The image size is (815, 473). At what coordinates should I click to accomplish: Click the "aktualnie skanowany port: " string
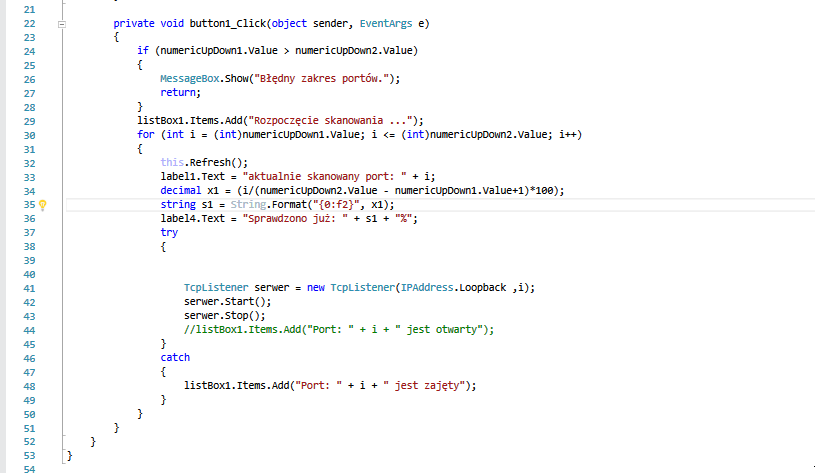[325, 177]
